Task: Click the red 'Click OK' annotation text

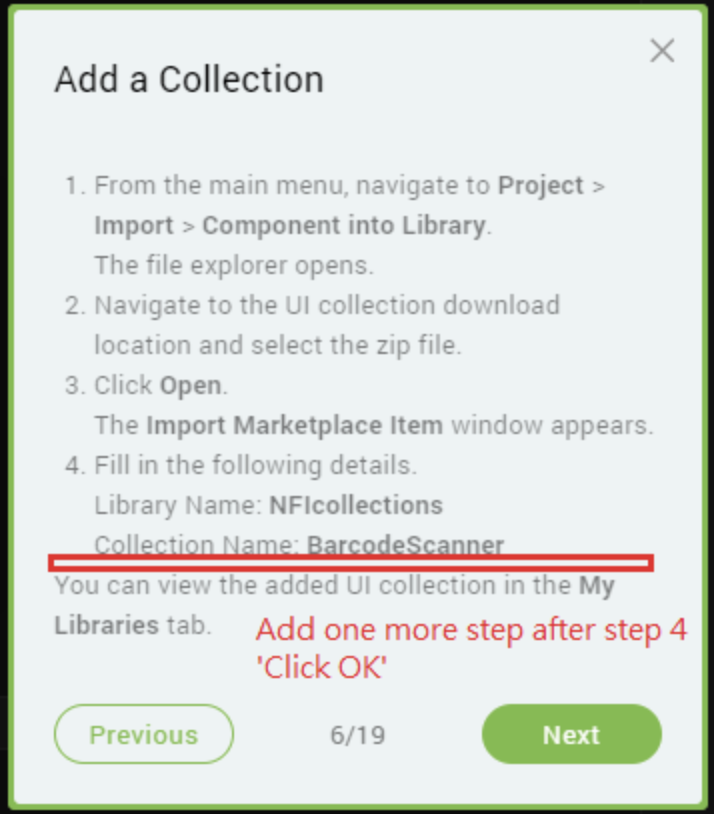Action: 322,667
